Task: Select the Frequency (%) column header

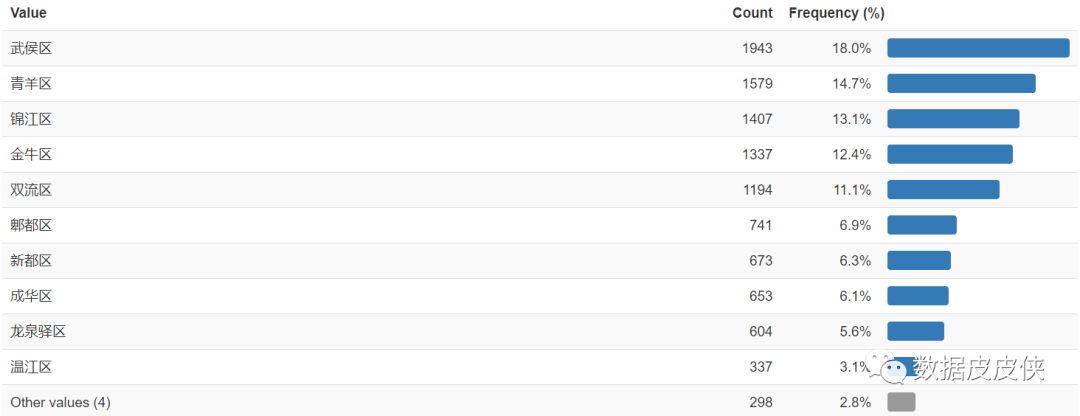Action: click(836, 13)
